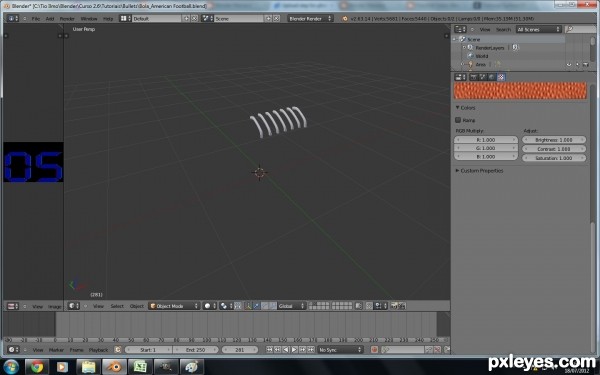Switch to Scene properties tab
The width and height of the screenshot is (600, 375).
tap(483, 77)
